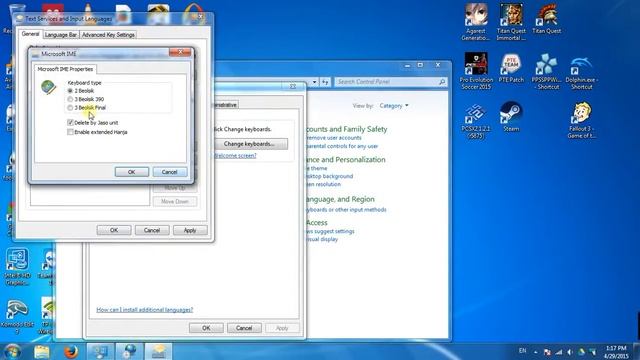Close the Microsoft IME dialog

coord(180,52)
